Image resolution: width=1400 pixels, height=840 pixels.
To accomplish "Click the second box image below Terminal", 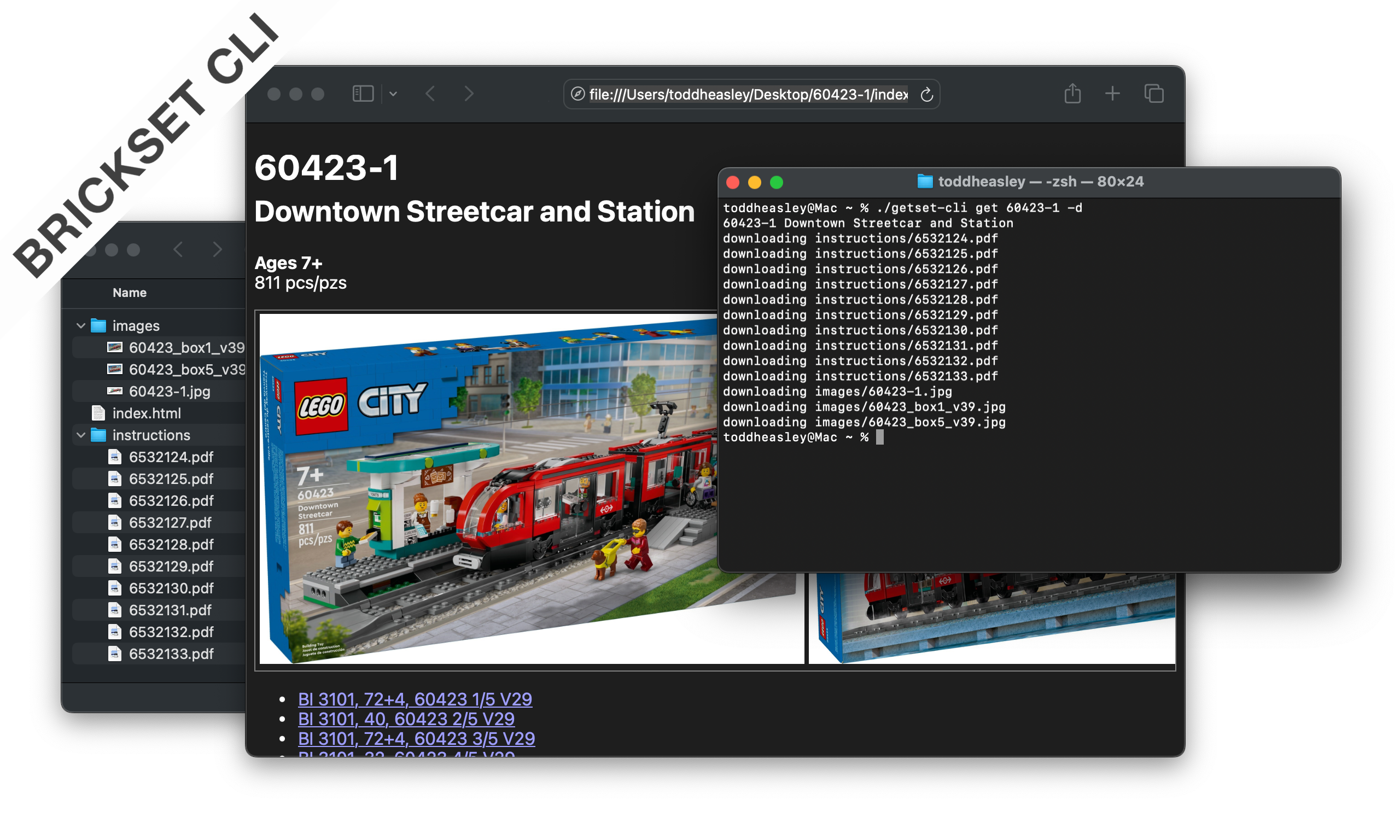I will (x=991, y=618).
